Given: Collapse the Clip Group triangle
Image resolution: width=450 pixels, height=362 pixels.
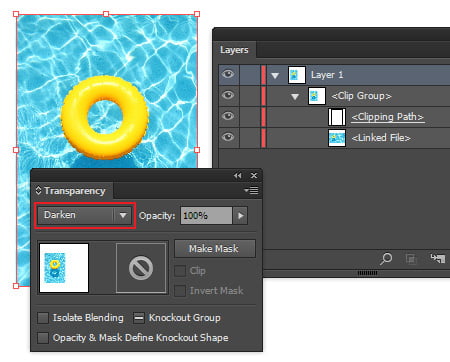Looking at the screenshot, I should 295,97.
